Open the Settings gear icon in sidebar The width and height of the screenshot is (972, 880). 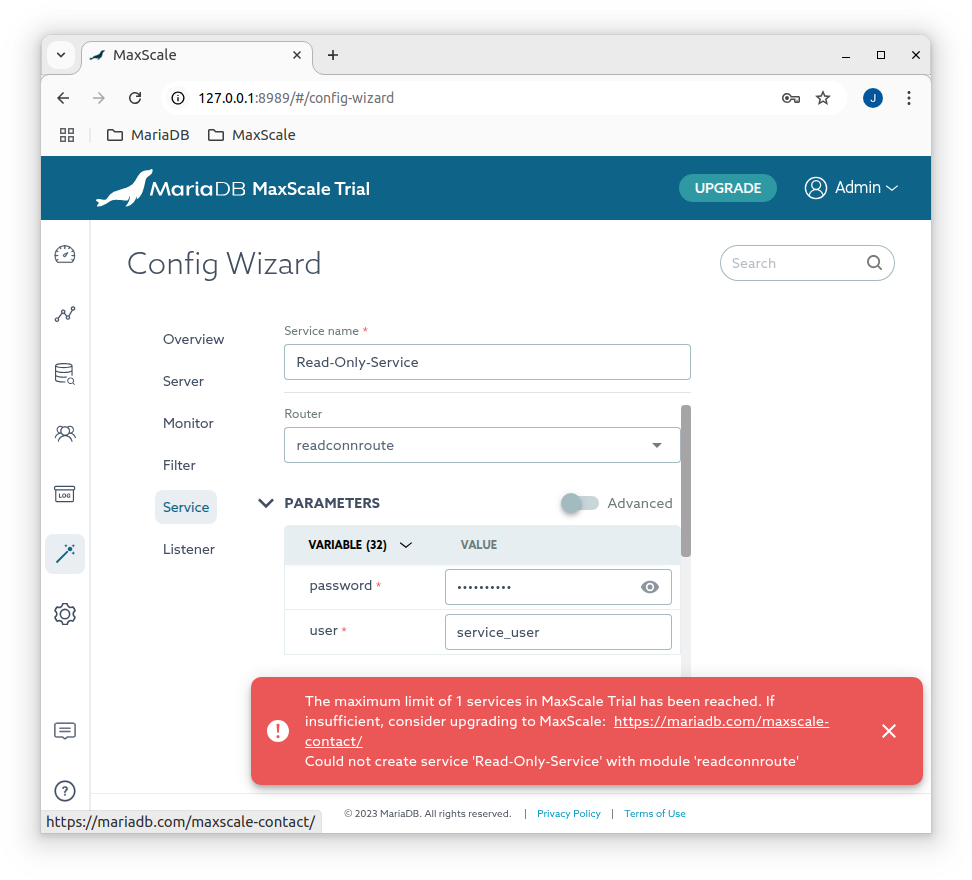point(64,614)
